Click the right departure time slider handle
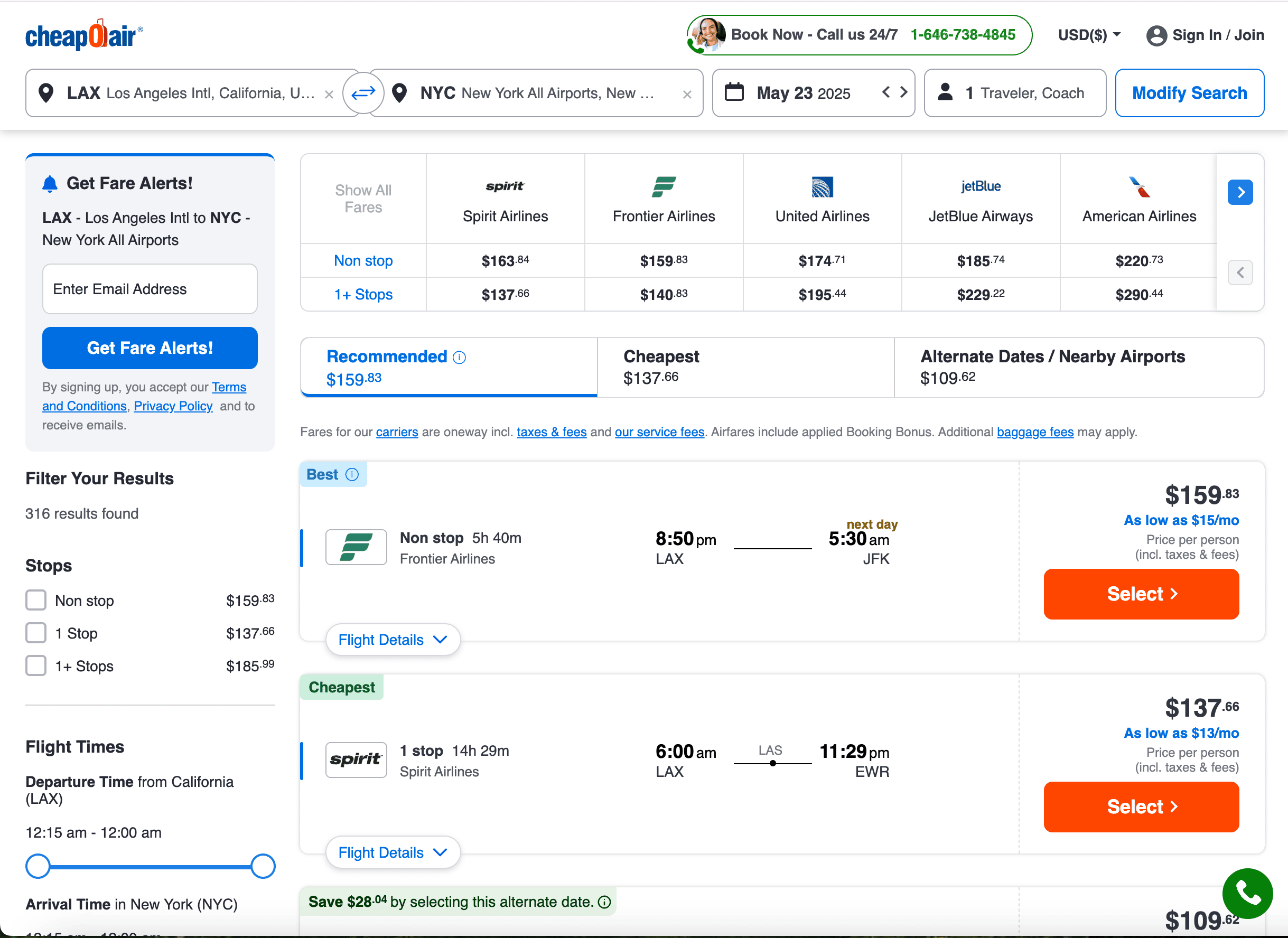This screenshot has height=938, width=1288. (263, 867)
